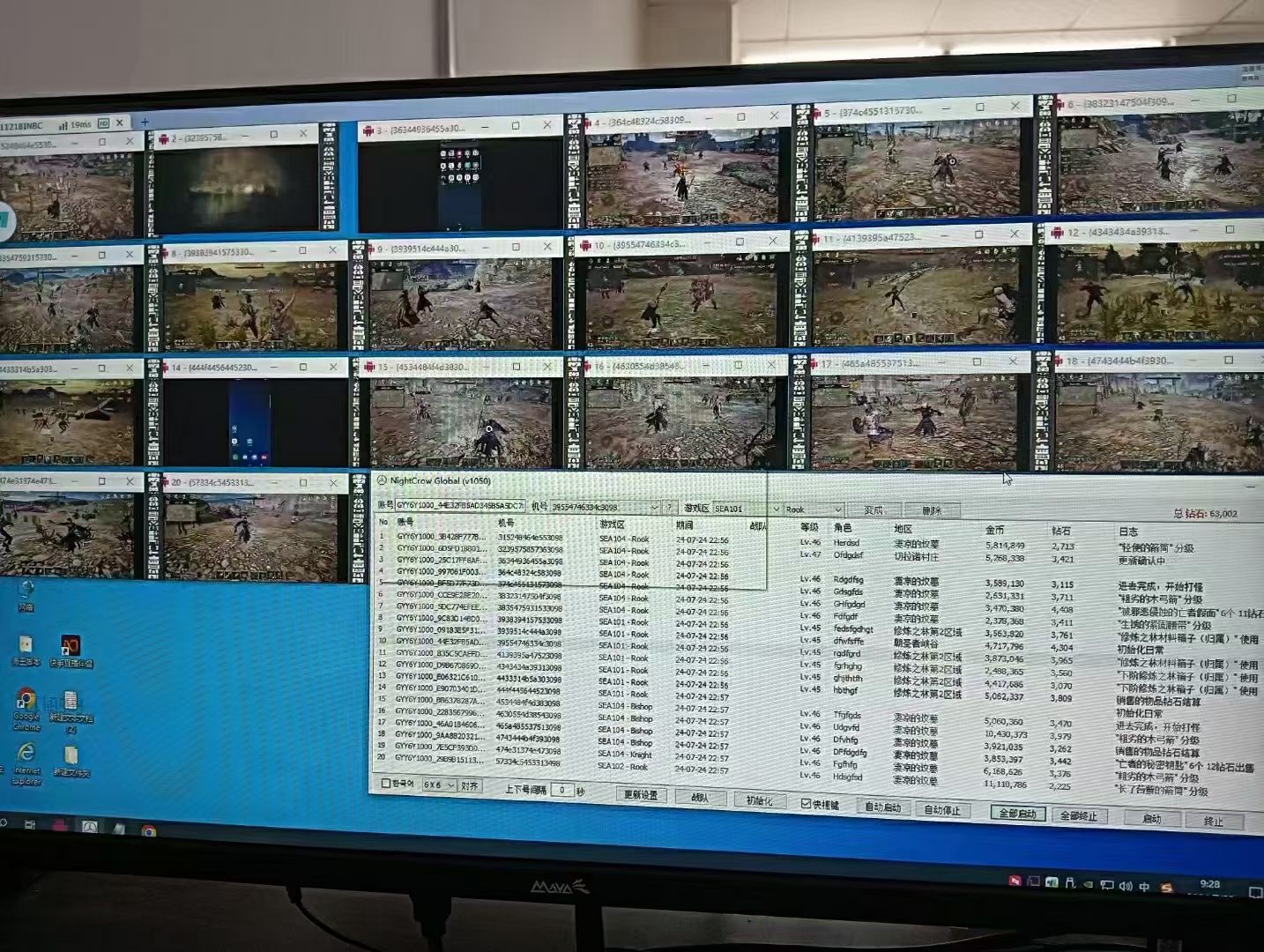Open the 网络 network desktop icon
Image resolution: width=1264 pixels, height=952 pixels.
pyautogui.click(x=26, y=595)
